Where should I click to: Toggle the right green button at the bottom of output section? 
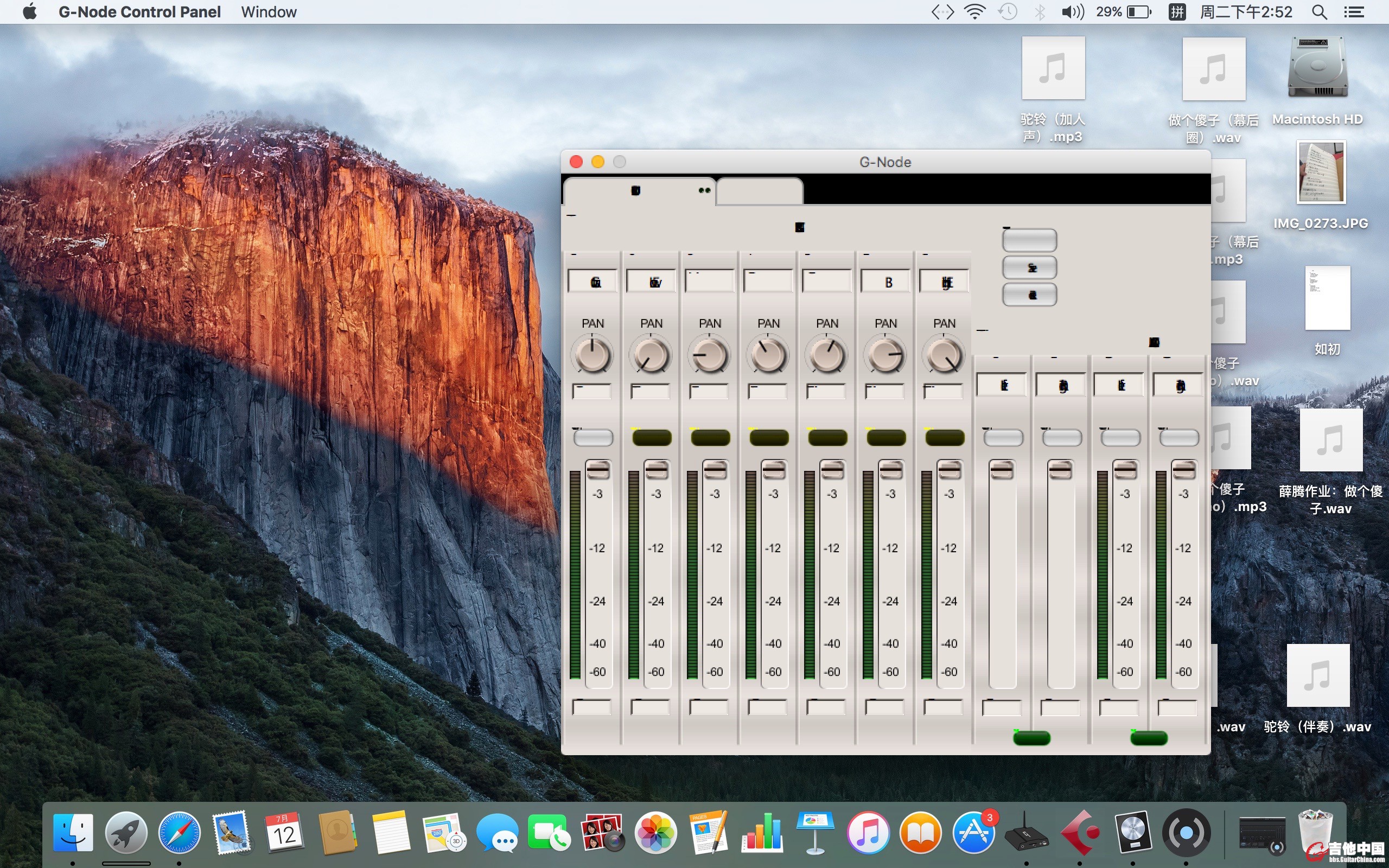tap(1149, 738)
